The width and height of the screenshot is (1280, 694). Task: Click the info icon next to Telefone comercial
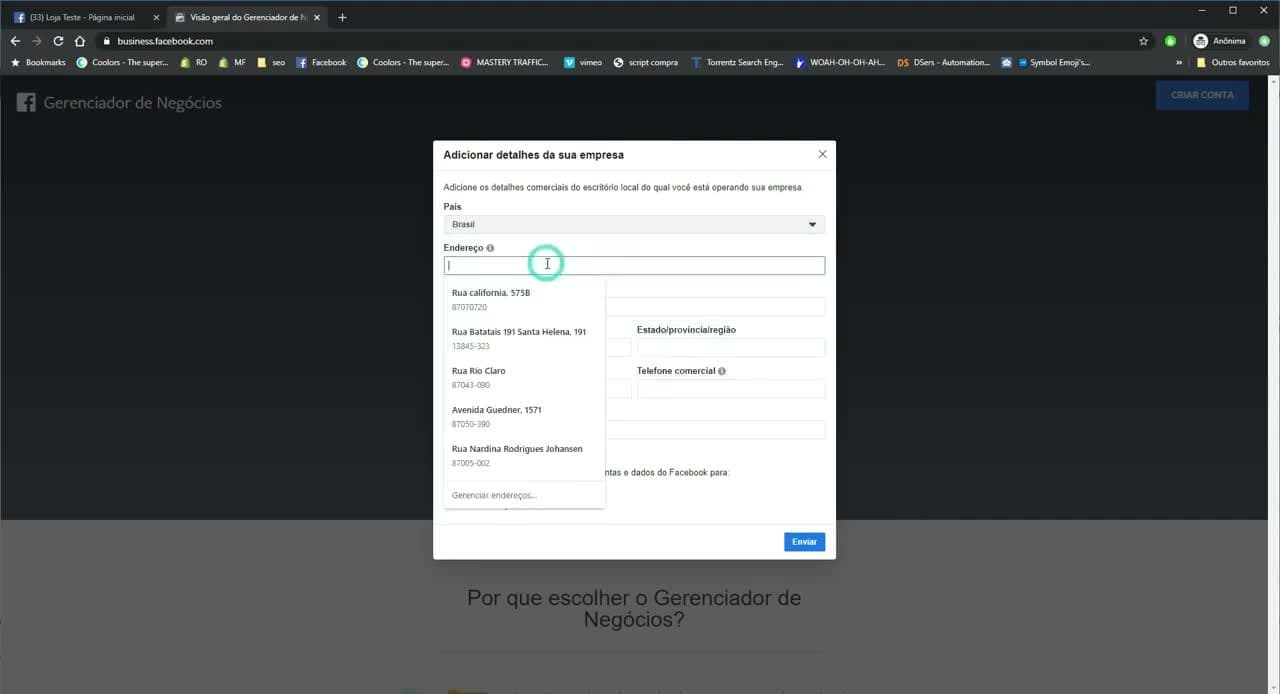[722, 371]
